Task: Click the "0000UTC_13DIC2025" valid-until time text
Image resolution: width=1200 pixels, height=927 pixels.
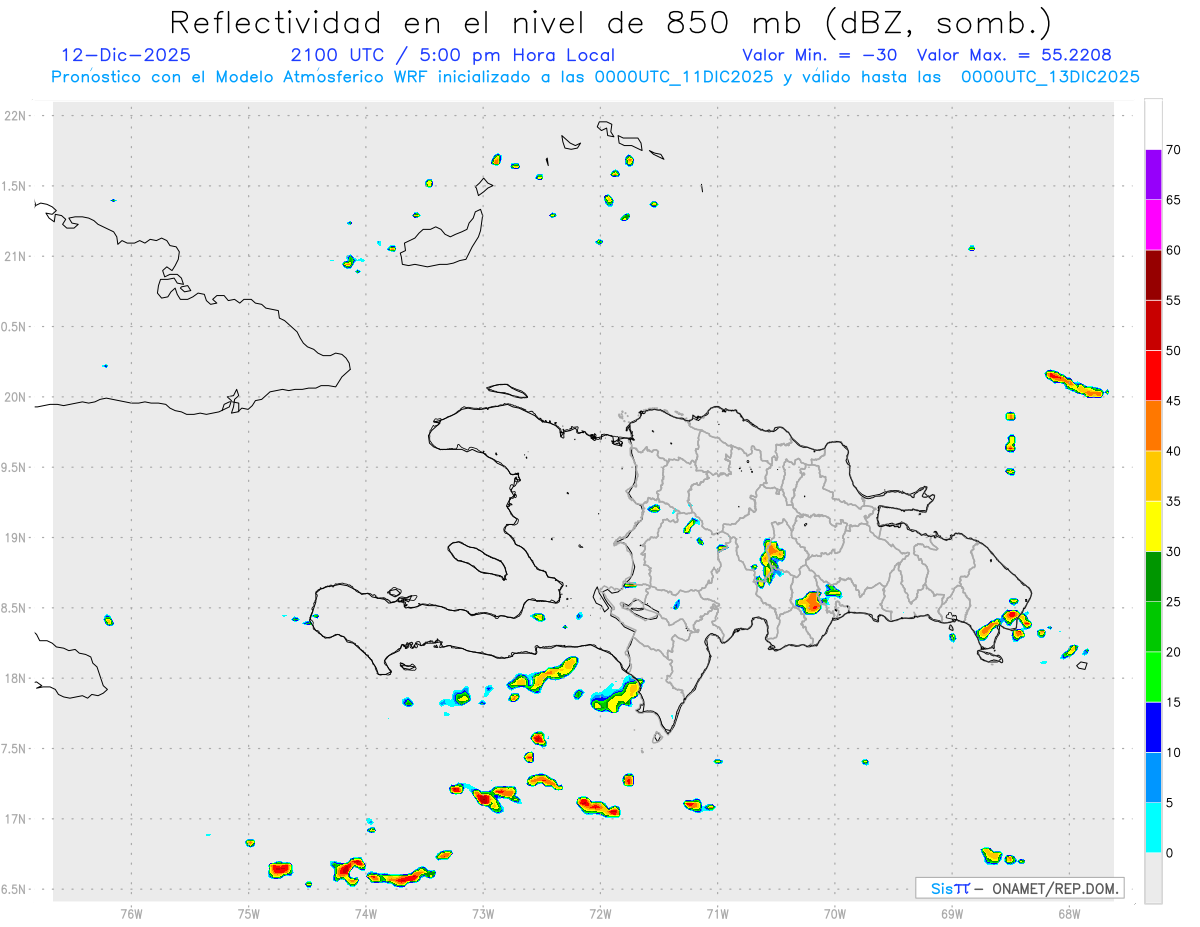Action: [1050, 77]
